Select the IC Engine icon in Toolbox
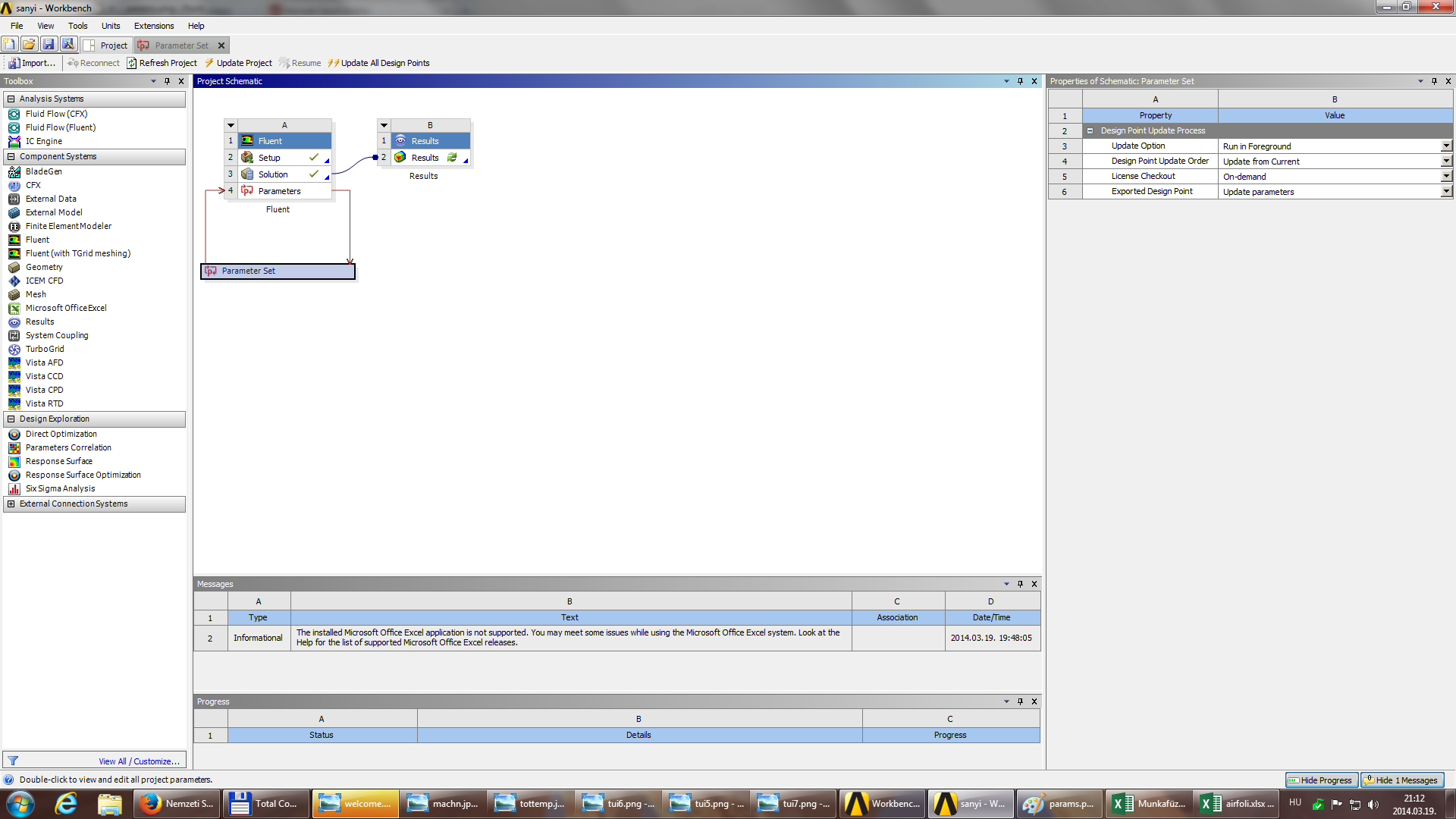The width and height of the screenshot is (1456, 819). [14, 141]
